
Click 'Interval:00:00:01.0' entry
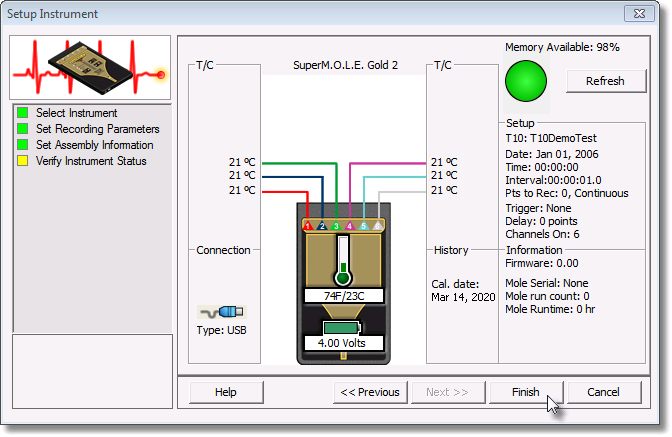(x=553, y=180)
